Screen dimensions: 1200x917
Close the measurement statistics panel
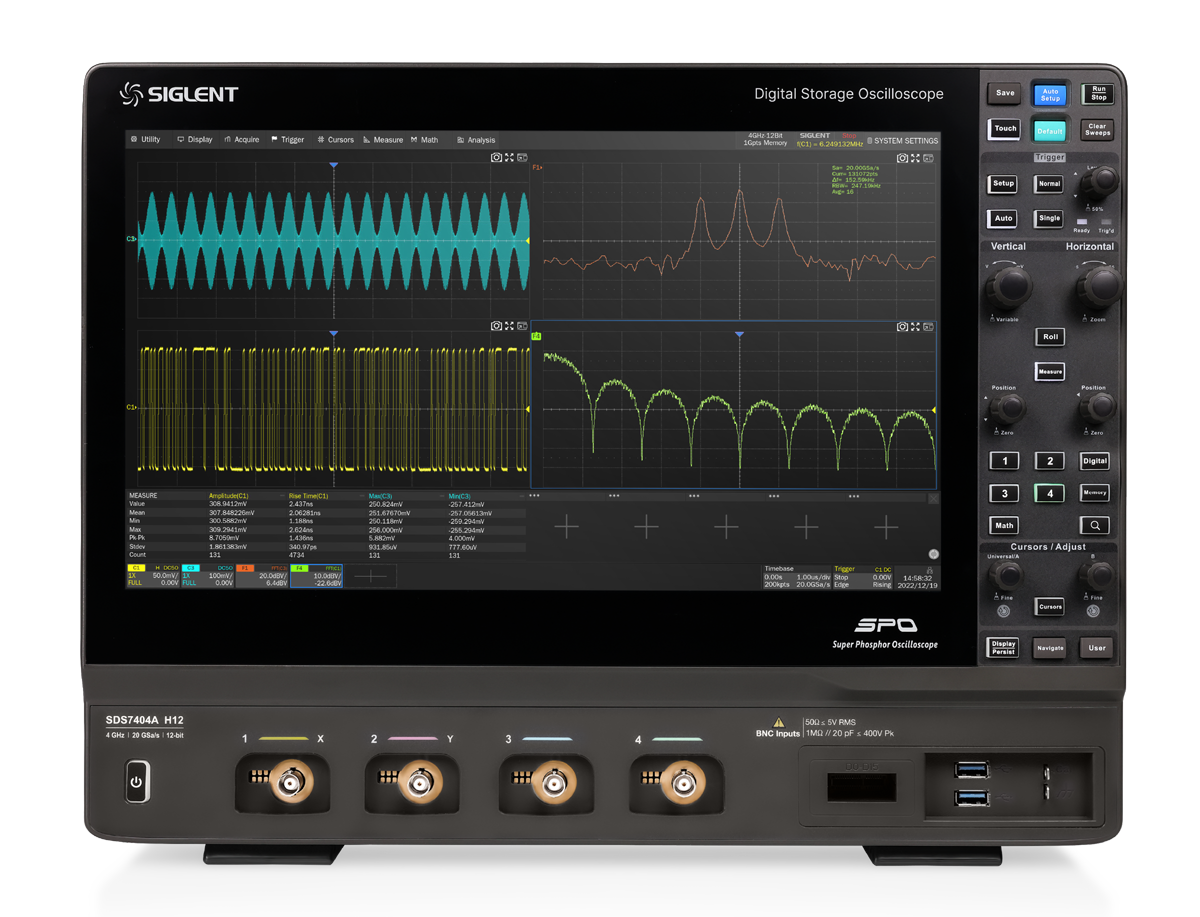[x=933, y=497]
